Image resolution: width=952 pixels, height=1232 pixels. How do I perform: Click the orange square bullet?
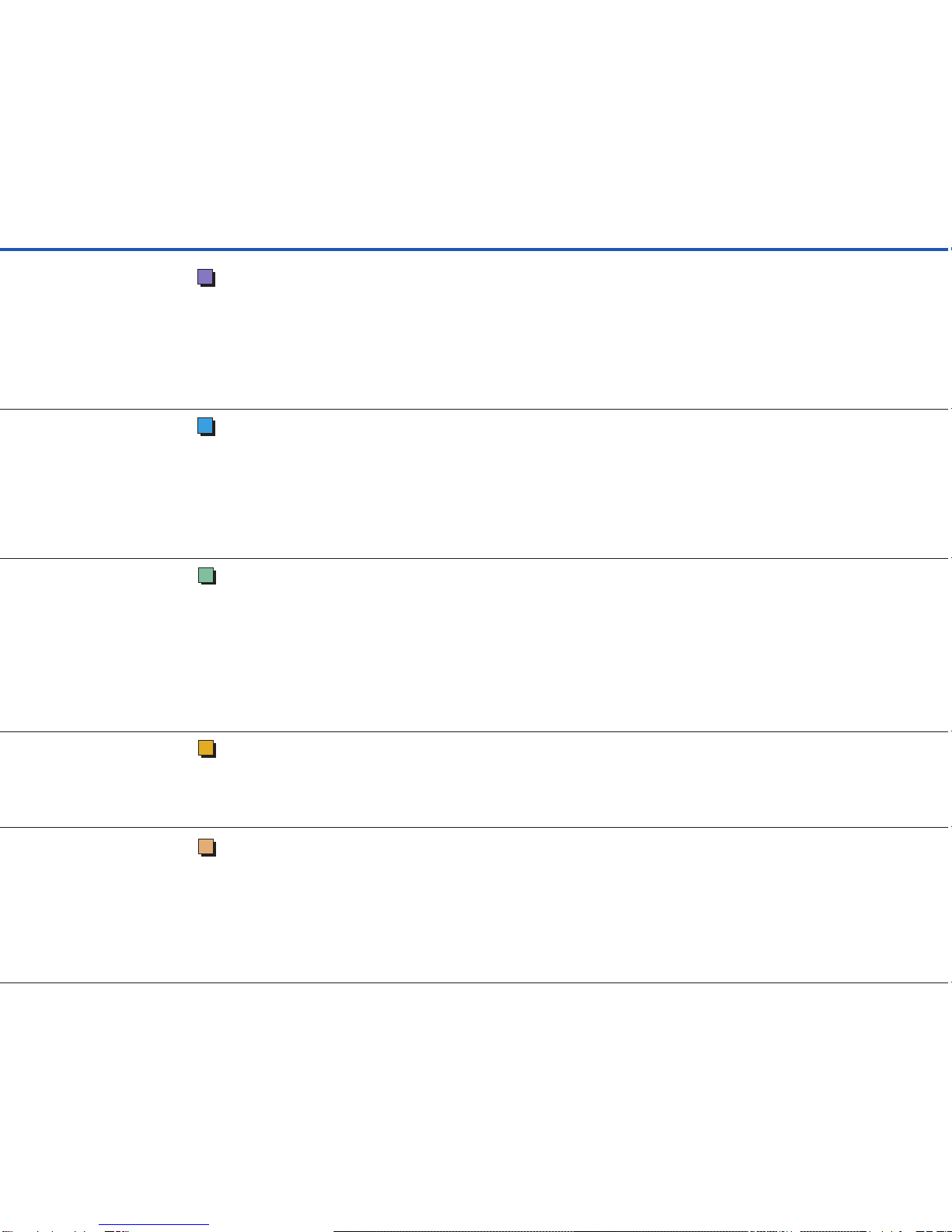(206, 846)
